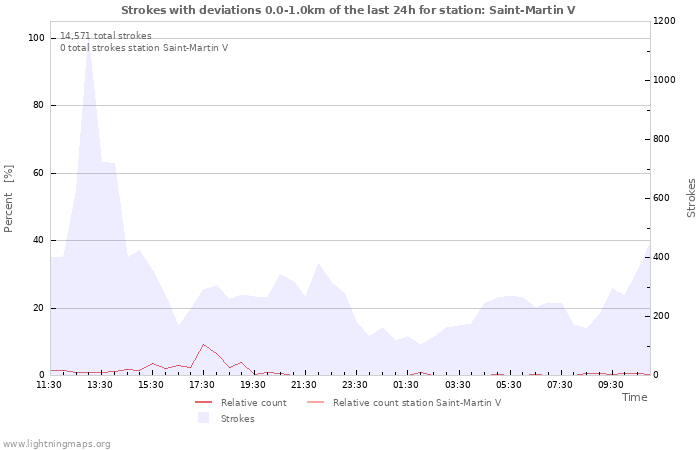
Task: Click the 17:30 time axis label
Action: click(x=202, y=385)
